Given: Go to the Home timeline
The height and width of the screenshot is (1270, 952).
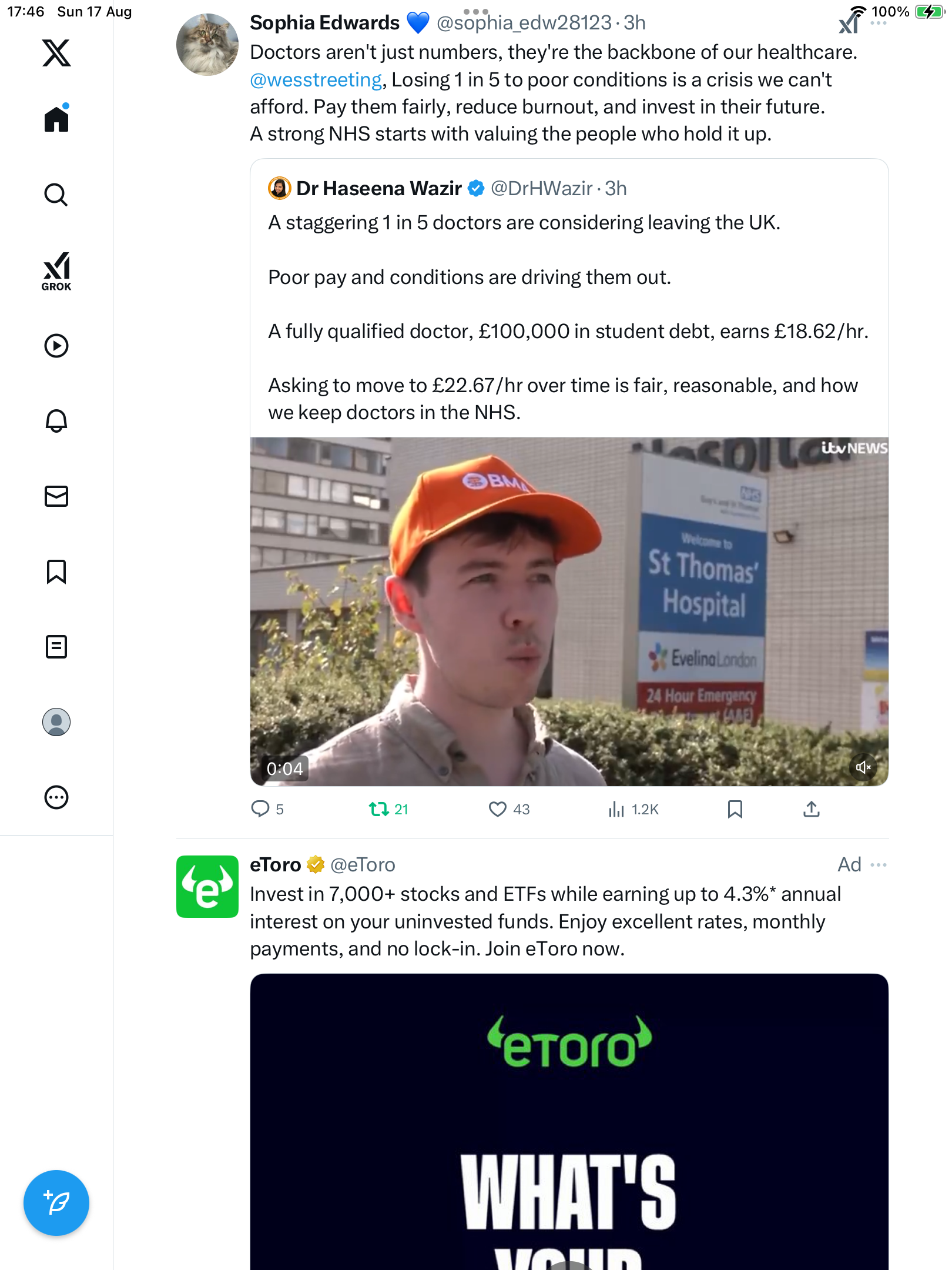Looking at the screenshot, I should tap(56, 119).
